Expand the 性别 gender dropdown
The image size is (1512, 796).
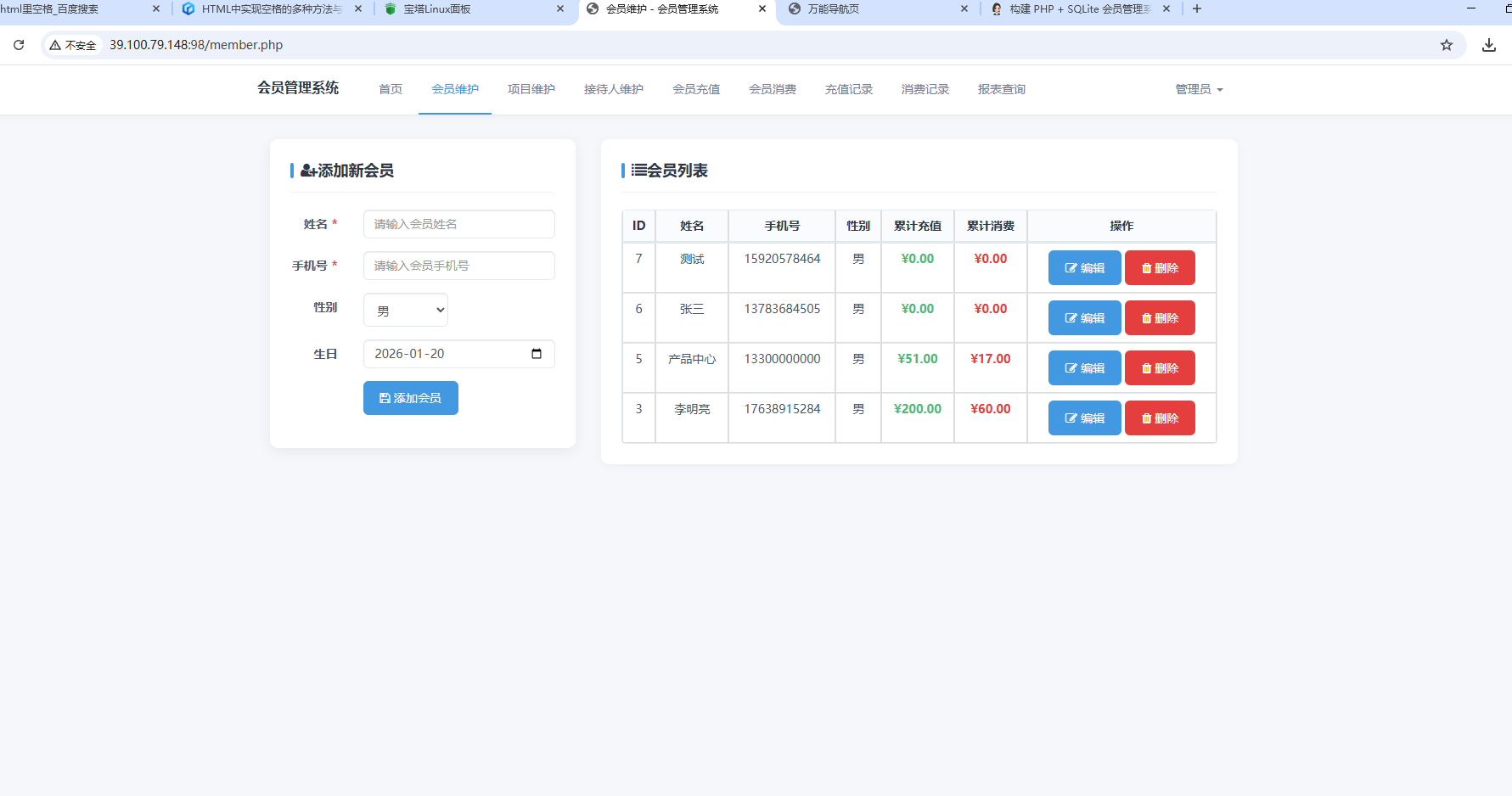pos(406,311)
